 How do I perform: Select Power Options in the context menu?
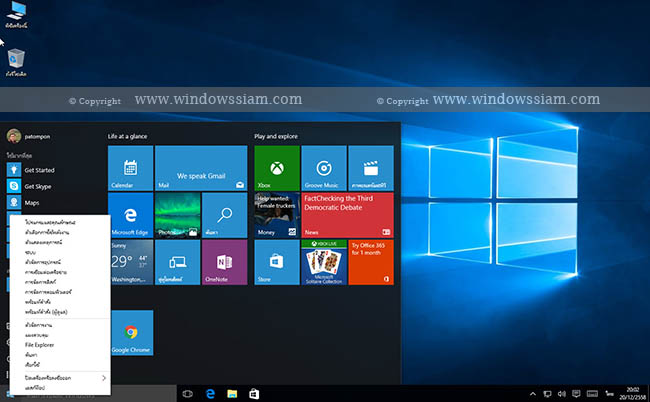coord(60,232)
